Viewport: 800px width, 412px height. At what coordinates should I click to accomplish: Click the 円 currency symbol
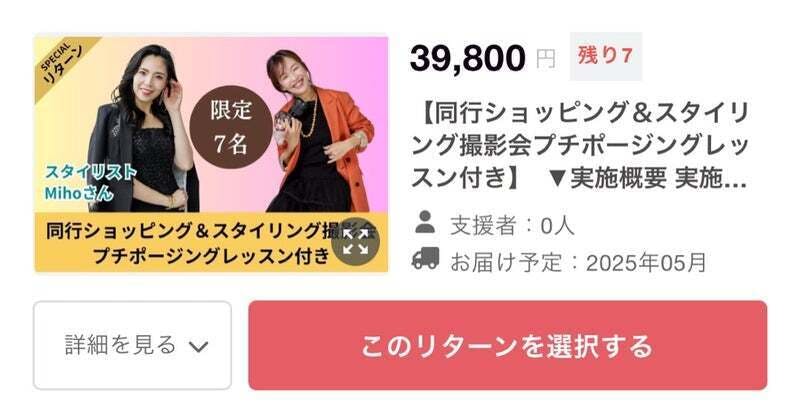tap(545, 60)
